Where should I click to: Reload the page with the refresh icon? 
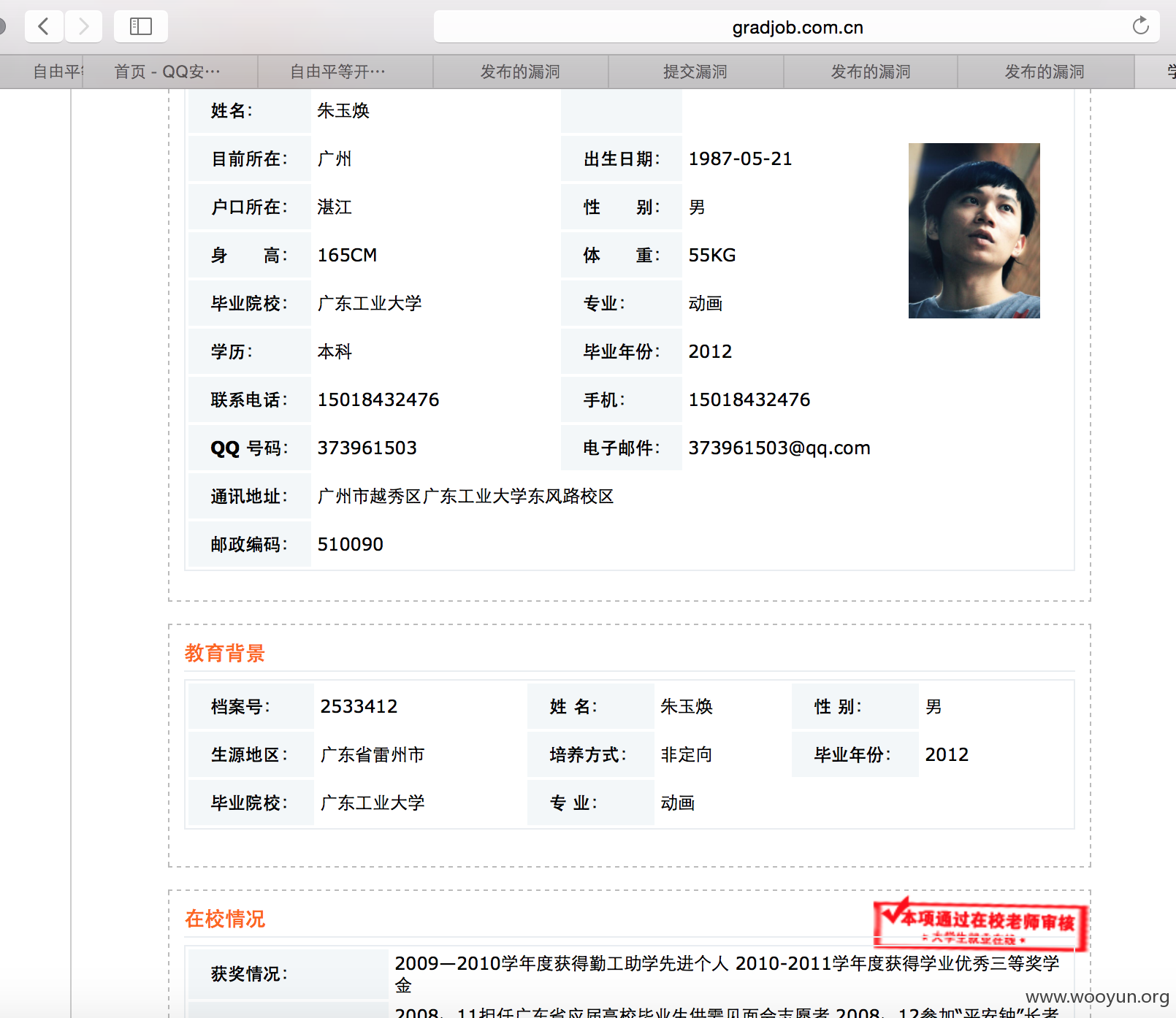[1140, 26]
